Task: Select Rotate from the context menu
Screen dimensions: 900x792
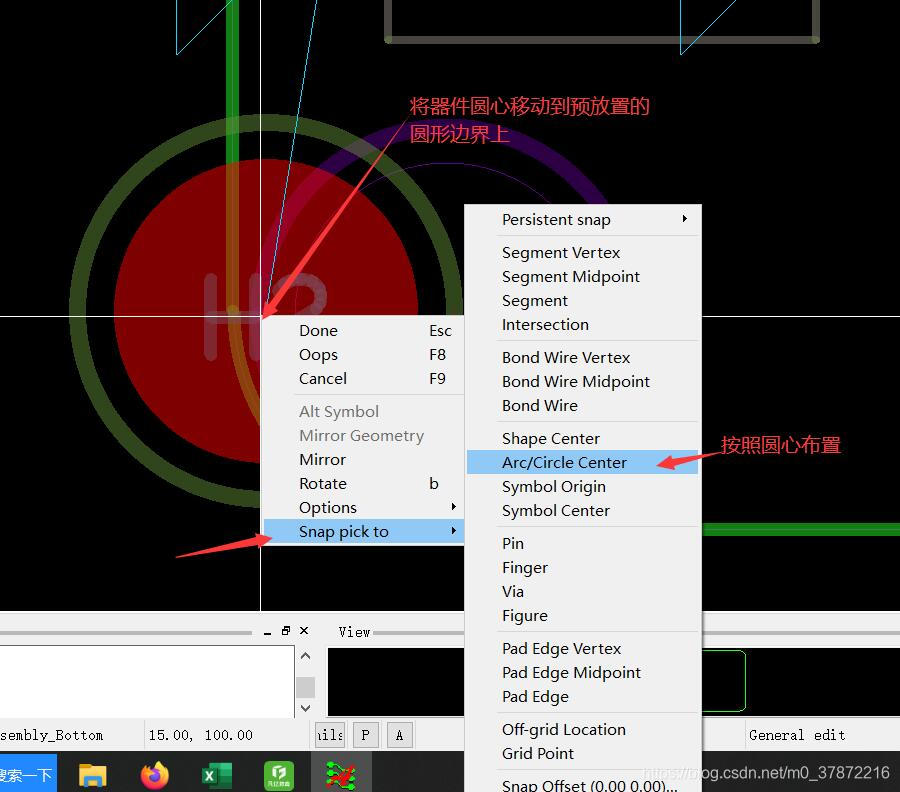Action: 322,484
